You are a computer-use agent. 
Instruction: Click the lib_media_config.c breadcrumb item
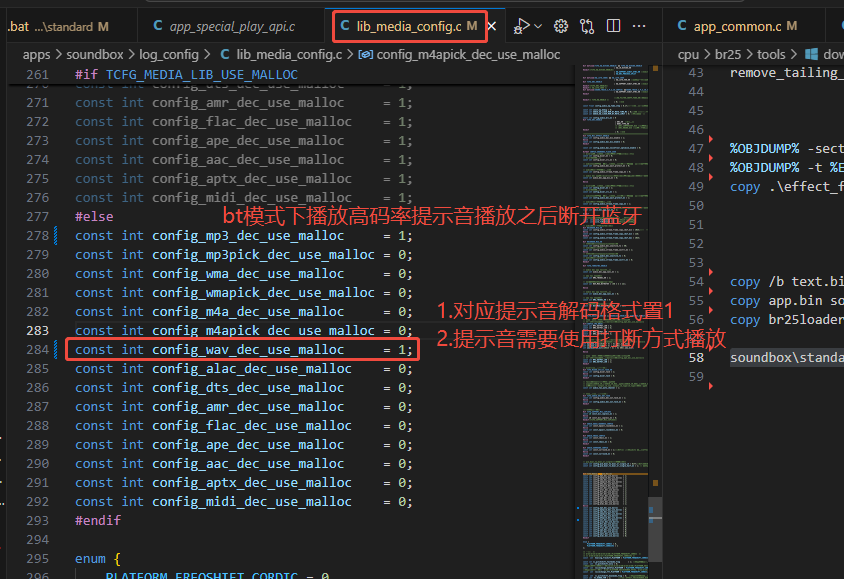click(281, 54)
